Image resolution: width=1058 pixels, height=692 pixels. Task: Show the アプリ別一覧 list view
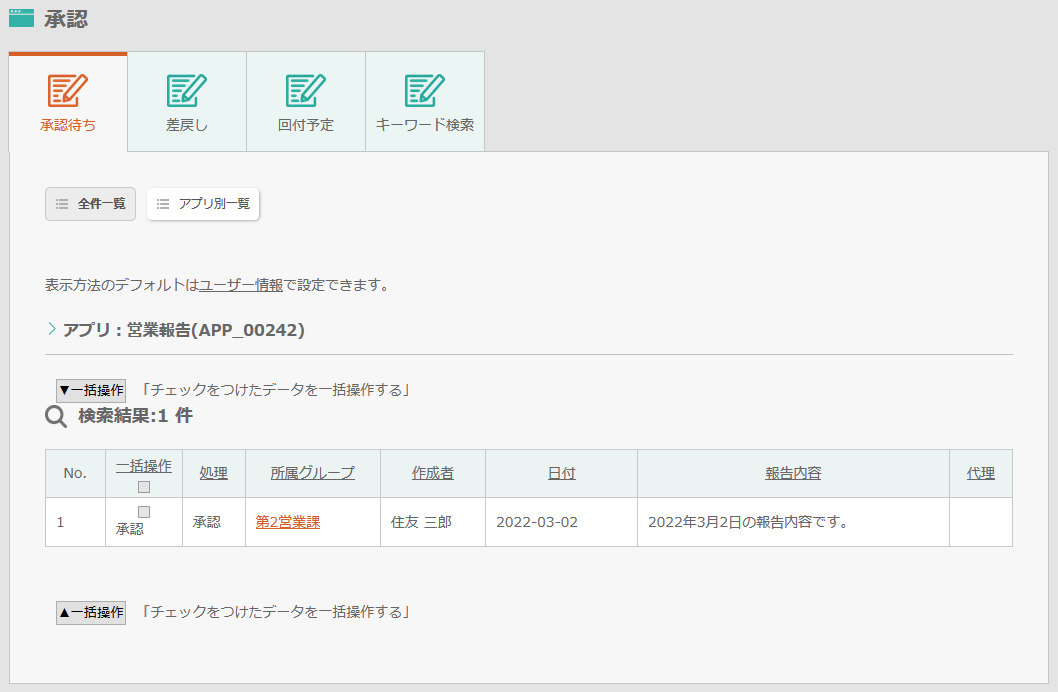pyautogui.click(x=203, y=204)
